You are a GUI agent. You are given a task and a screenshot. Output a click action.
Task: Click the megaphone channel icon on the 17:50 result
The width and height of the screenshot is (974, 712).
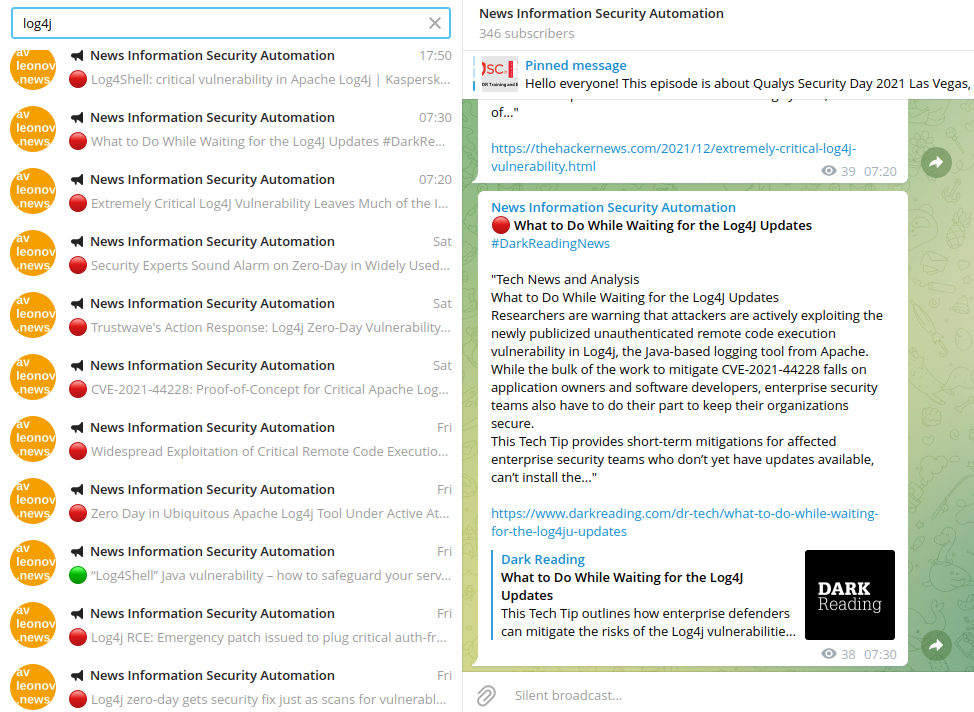[77, 56]
